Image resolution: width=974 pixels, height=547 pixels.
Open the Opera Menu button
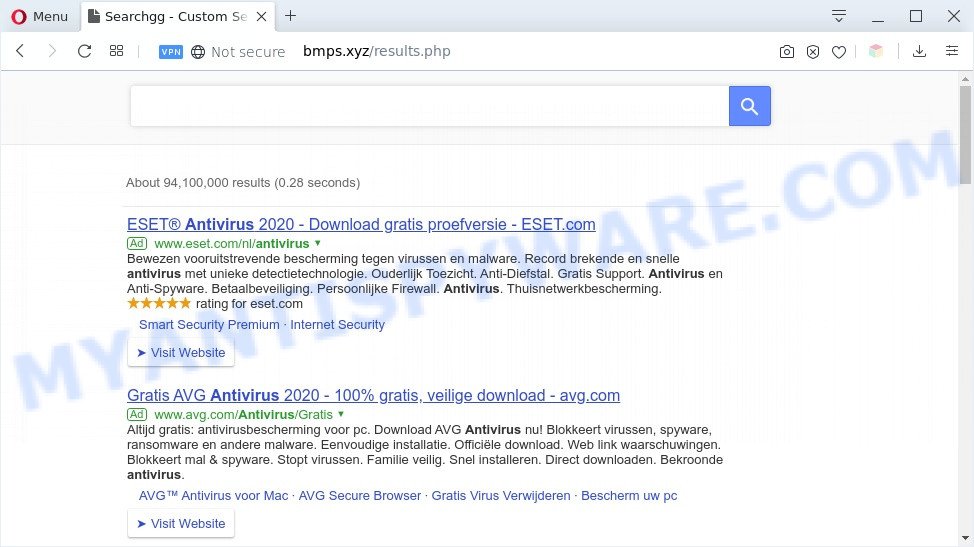(x=40, y=17)
